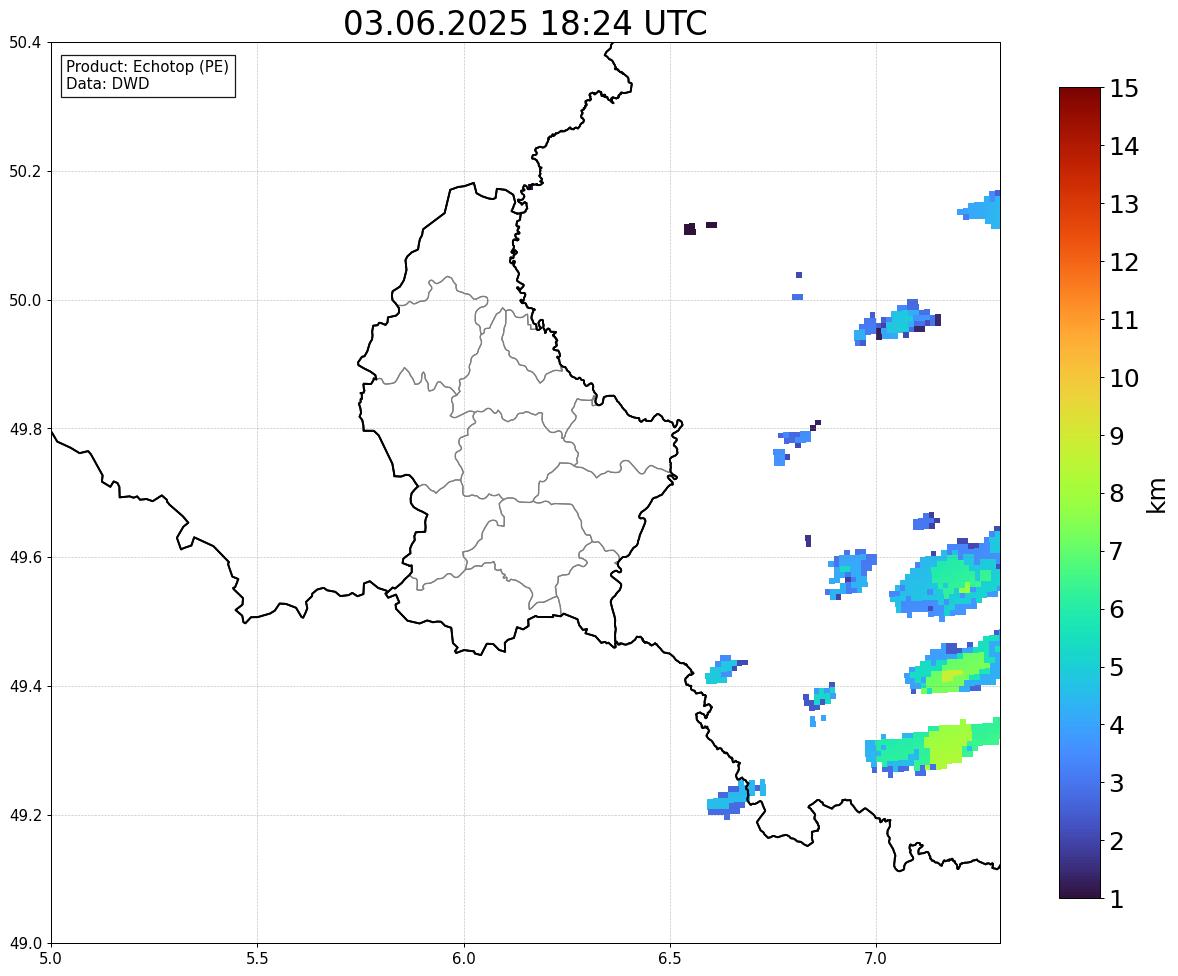Click the green 7 km band of colorbar
The image size is (1178, 976).
click(1080, 551)
